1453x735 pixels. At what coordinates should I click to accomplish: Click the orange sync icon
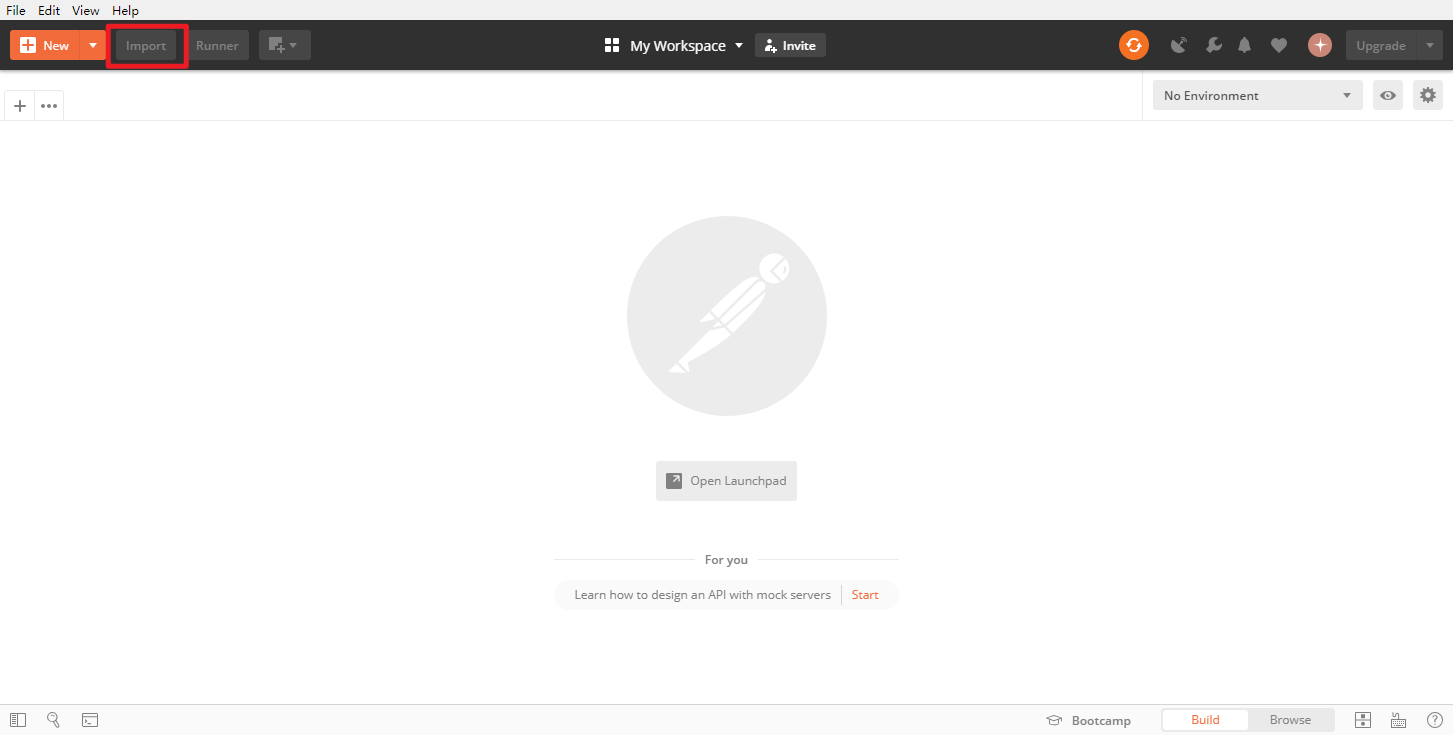tap(1133, 45)
